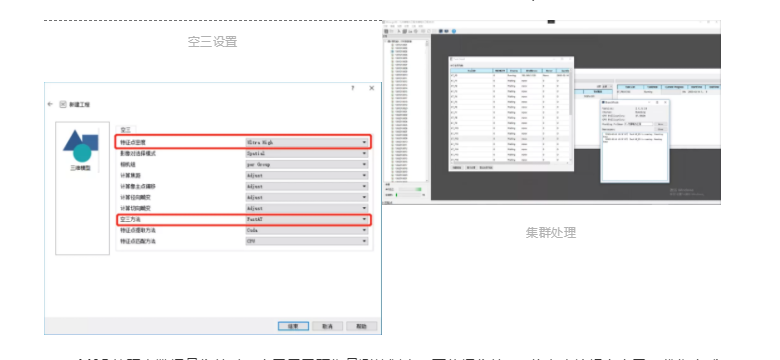Open the 计算径向畸变 Adjust dropdown
Viewport: 780px width, 360px height.
pos(307,197)
